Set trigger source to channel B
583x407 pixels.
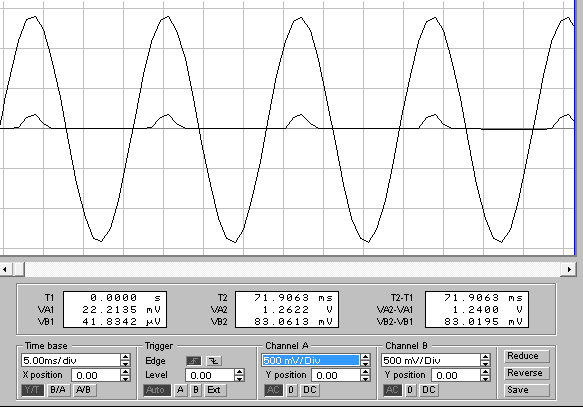[196, 390]
